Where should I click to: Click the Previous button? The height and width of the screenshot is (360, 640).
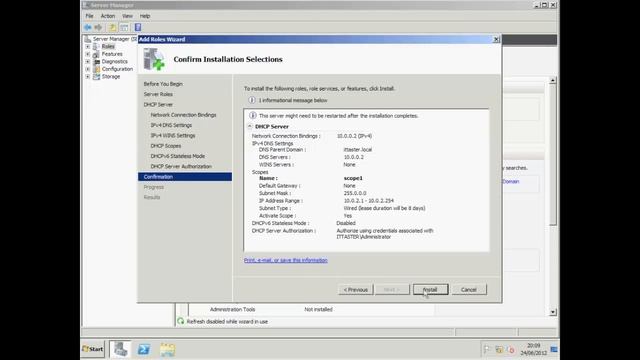click(x=356, y=289)
